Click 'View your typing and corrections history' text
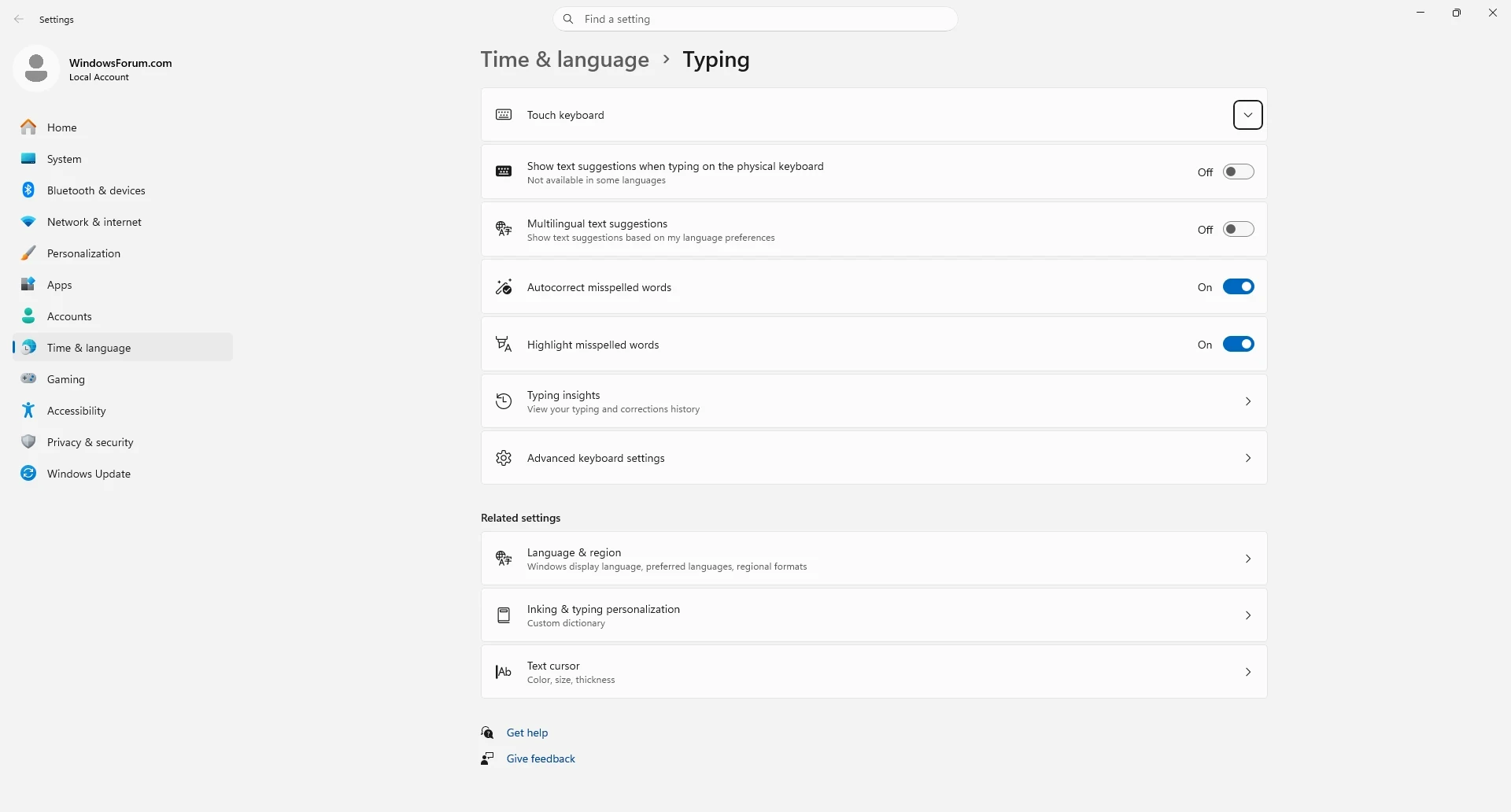This screenshot has height=812, width=1511. point(613,409)
